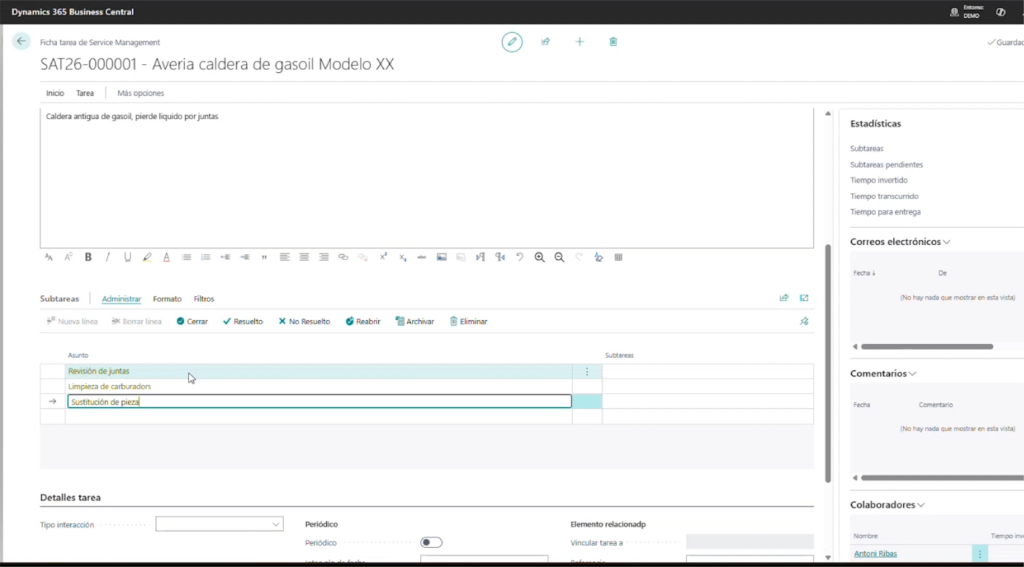Viewport: 1024px width, 567px height.
Task: Click the pencil edit icon
Action: click(512, 42)
